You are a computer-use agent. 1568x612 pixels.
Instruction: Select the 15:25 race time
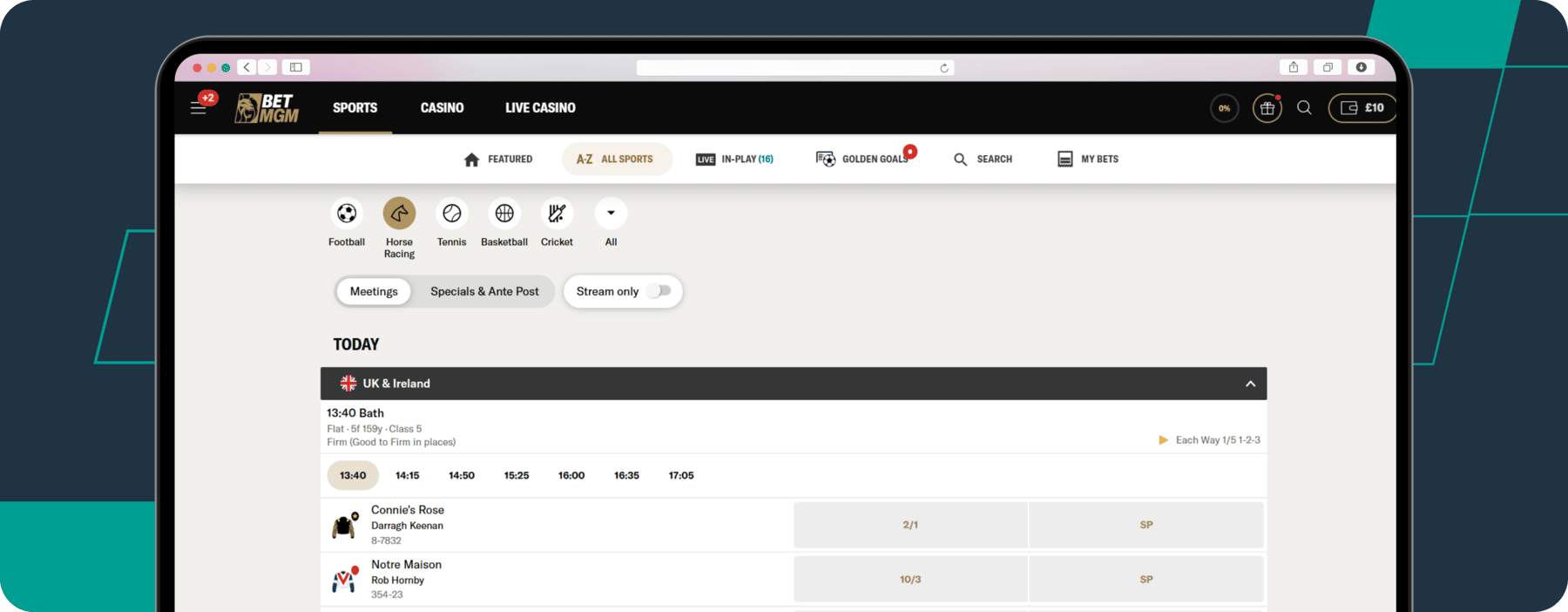coord(517,476)
